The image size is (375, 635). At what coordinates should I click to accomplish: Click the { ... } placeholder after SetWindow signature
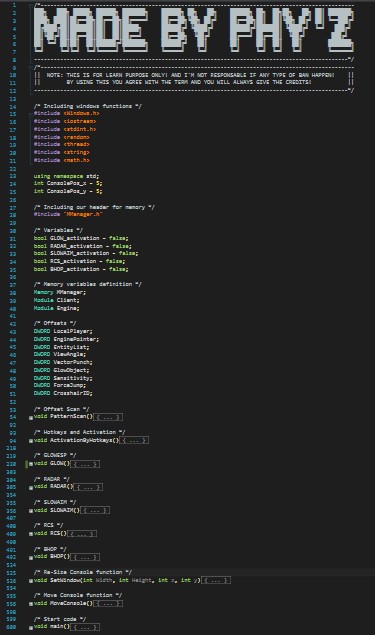tap(216, 580)
